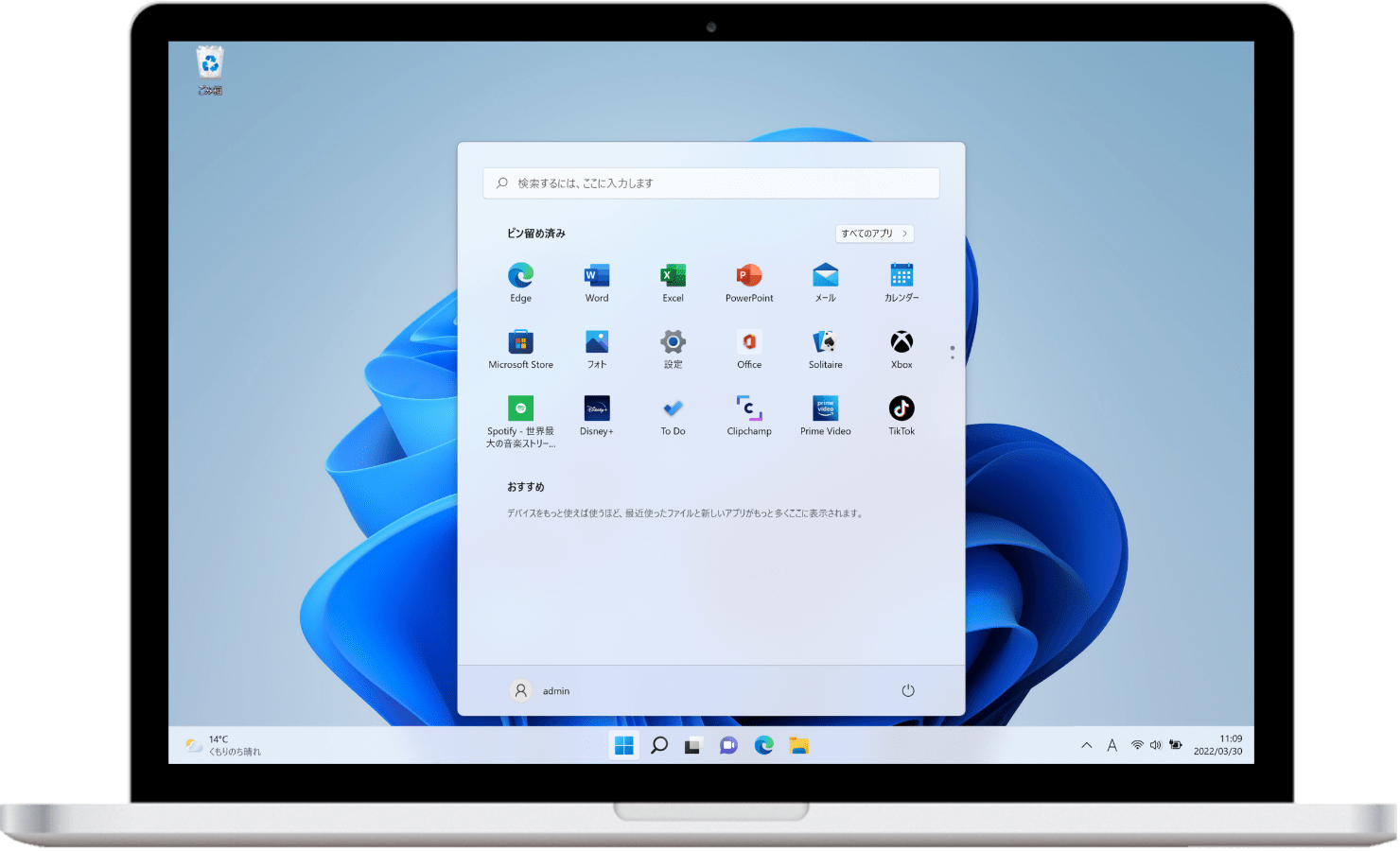
Task: Open Prime Video app
Action: [826, 416]
